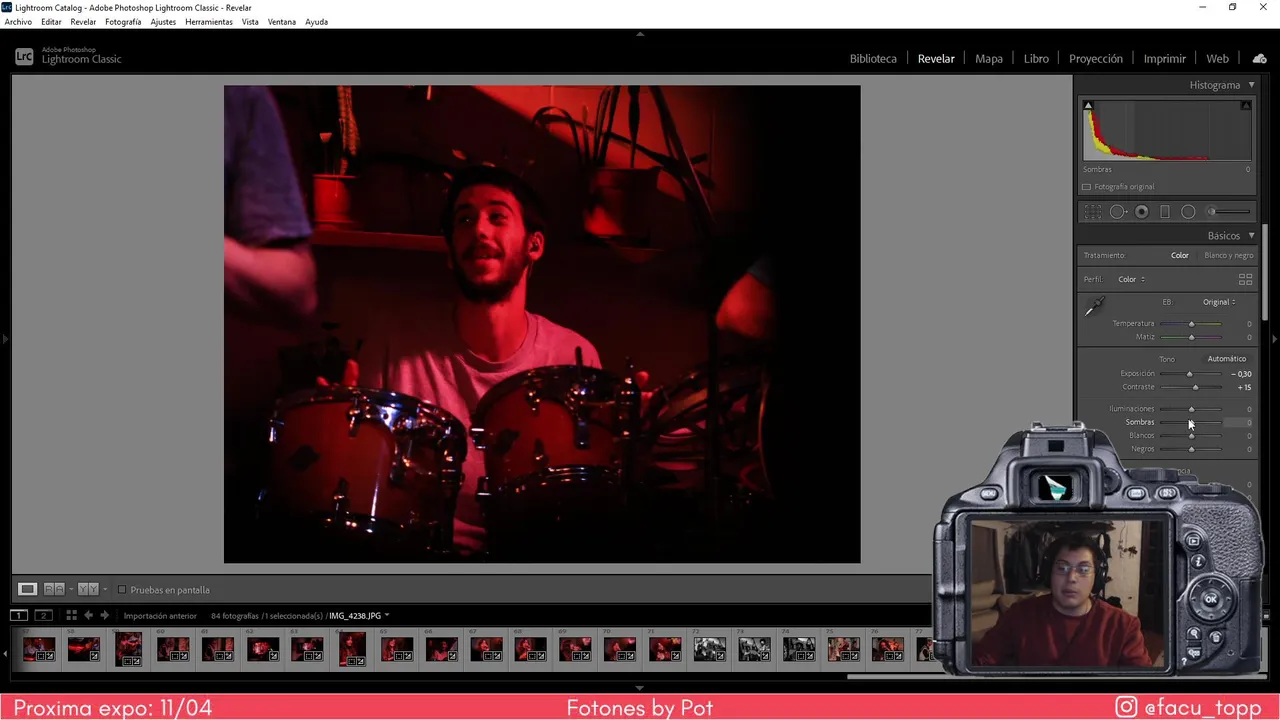Click the main window 1 icon
This screenshot has width=1280, height=720.
19,615
